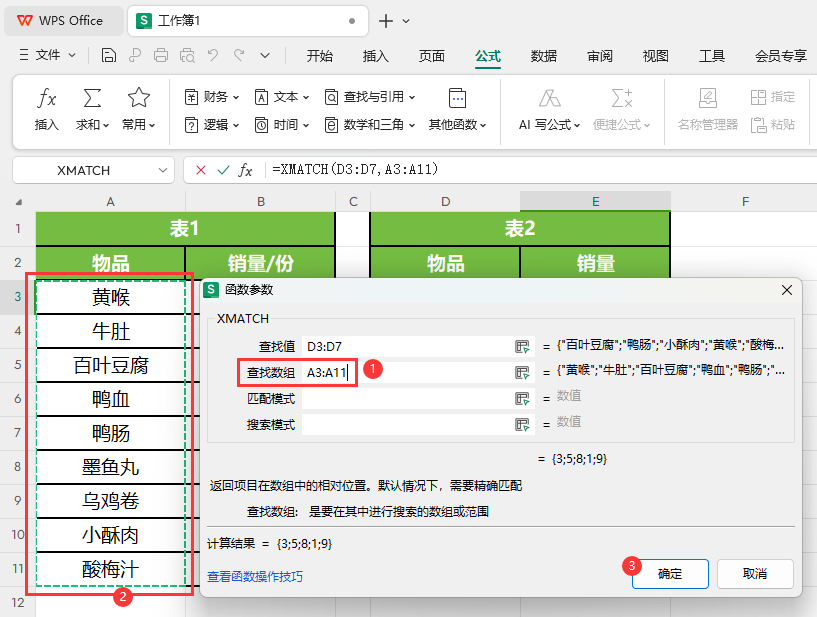The height and width of the screenshot is (617, 817).
Task: Open Print Preview icon
Action: coord(187,55)
